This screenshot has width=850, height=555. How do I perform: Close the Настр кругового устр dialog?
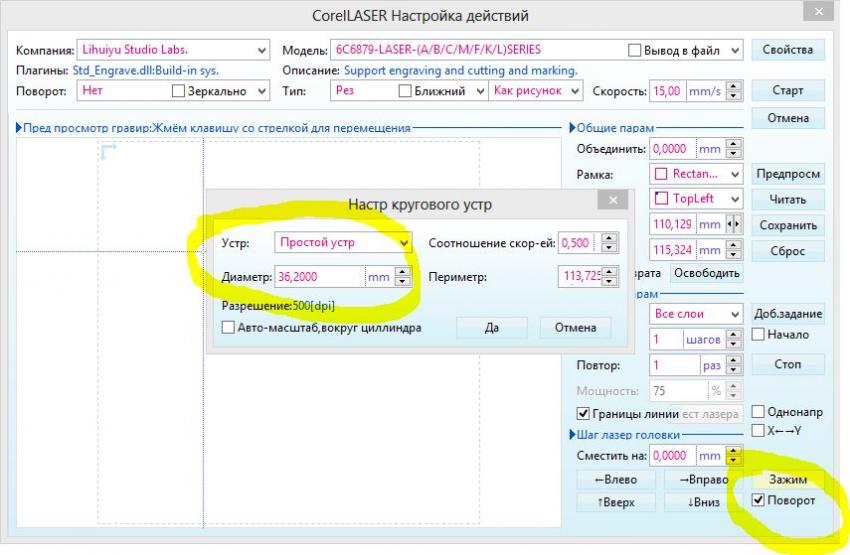[612, 201]
